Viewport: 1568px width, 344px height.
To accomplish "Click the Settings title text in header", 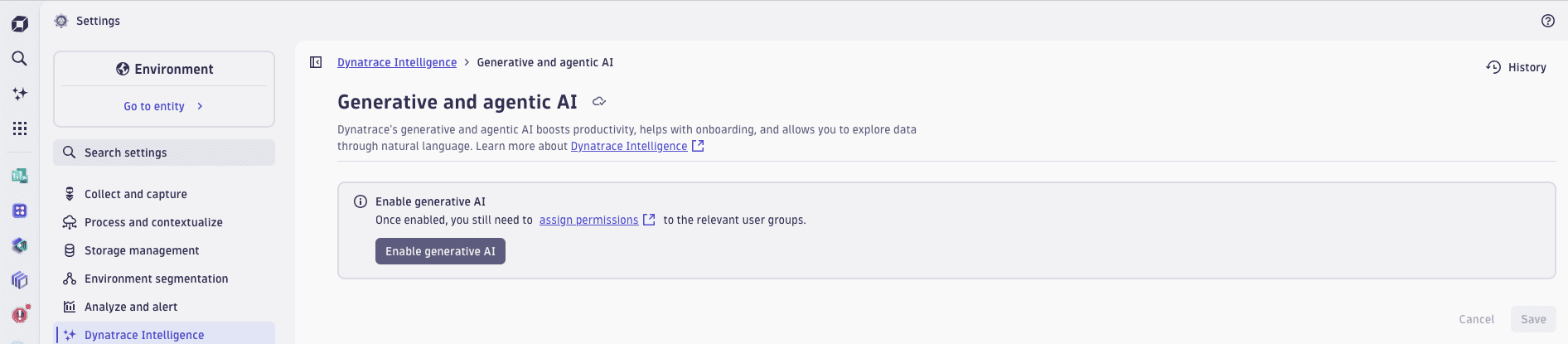I will coord(98,21).
